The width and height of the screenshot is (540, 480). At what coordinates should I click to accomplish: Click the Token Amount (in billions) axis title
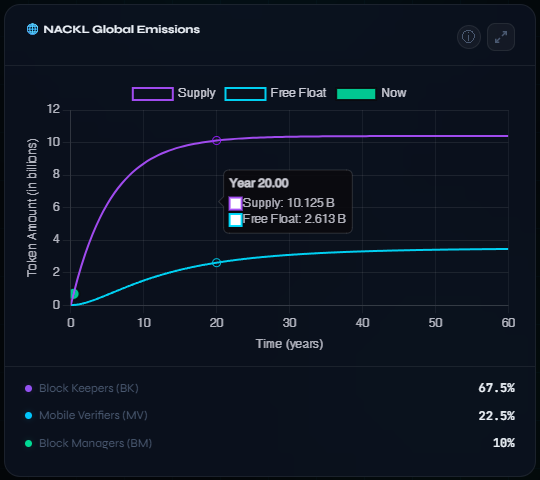[32, 208]
